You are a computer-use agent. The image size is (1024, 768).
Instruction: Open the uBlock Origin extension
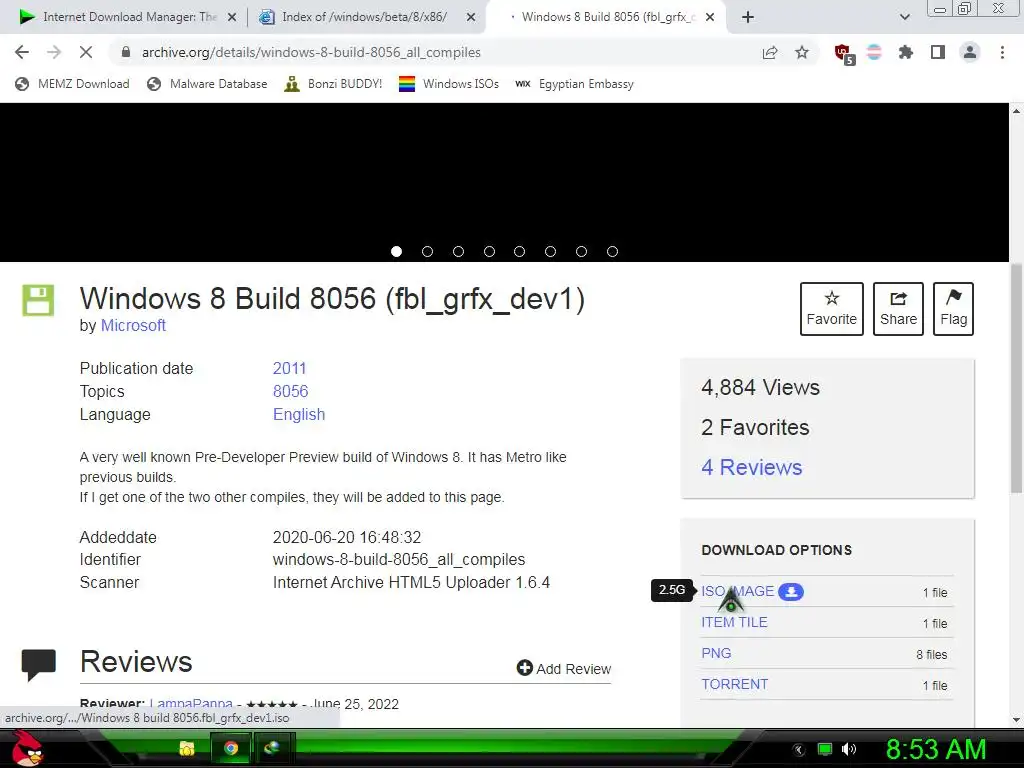point(844,54)
